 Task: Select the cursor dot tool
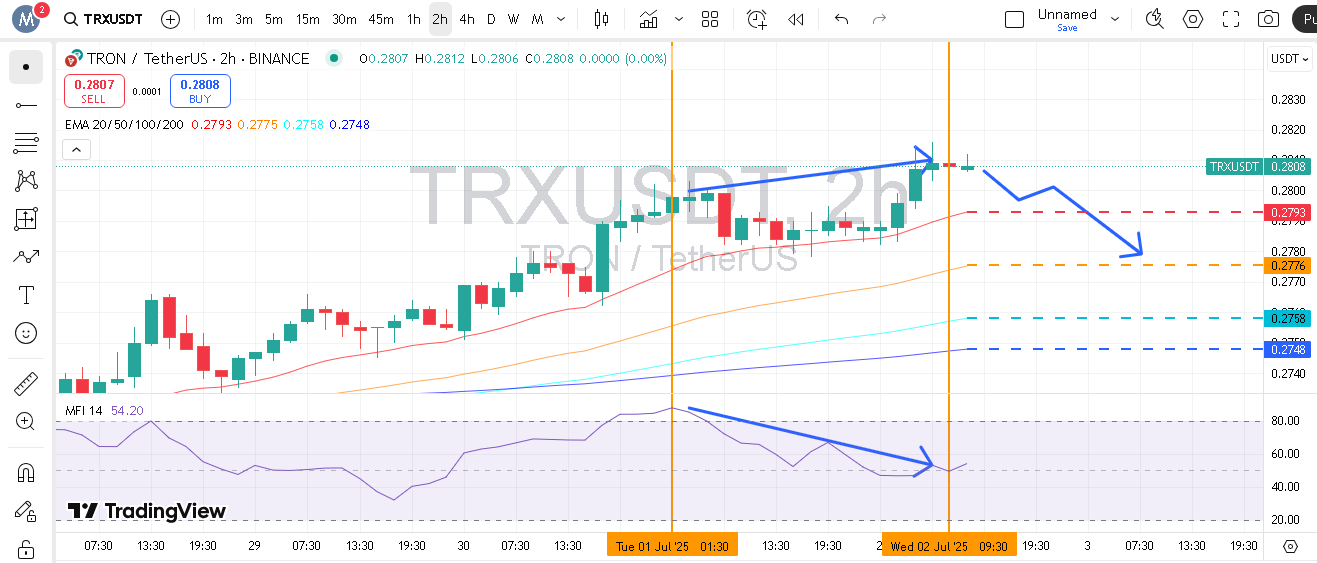tap(26, 67)
